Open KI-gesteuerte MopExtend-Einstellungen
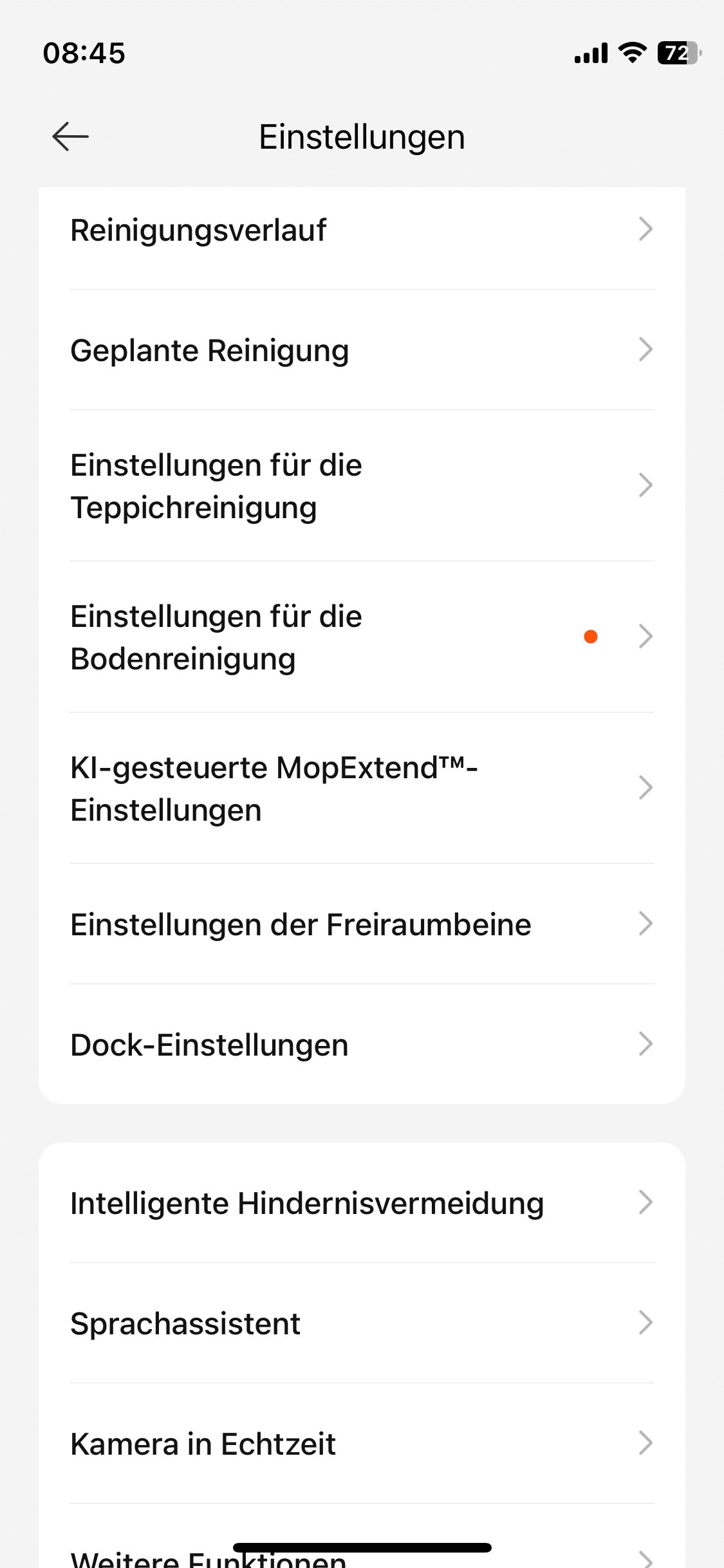 274,789
